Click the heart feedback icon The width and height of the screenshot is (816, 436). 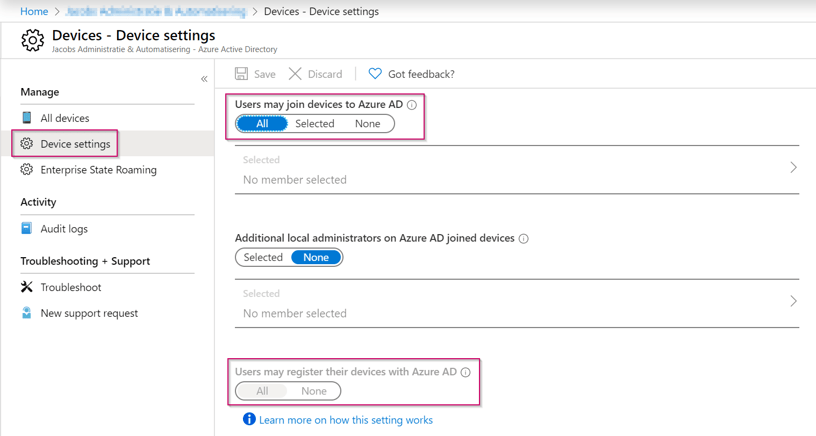pos(375,74)
